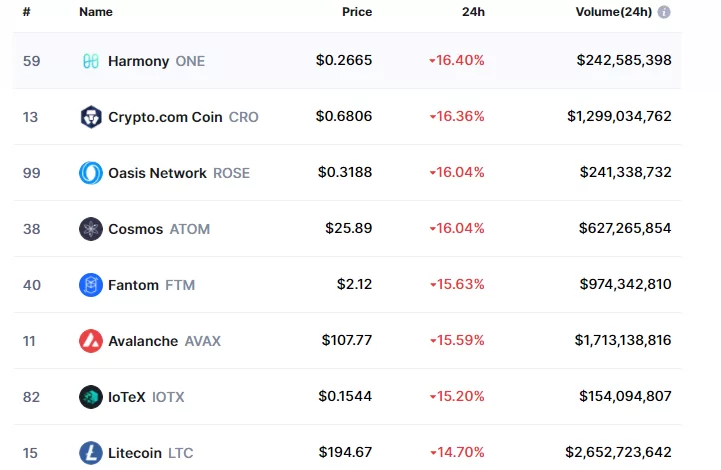Click the Volume(24h) info icon
721x470 pixels.
tap(664, 12)
